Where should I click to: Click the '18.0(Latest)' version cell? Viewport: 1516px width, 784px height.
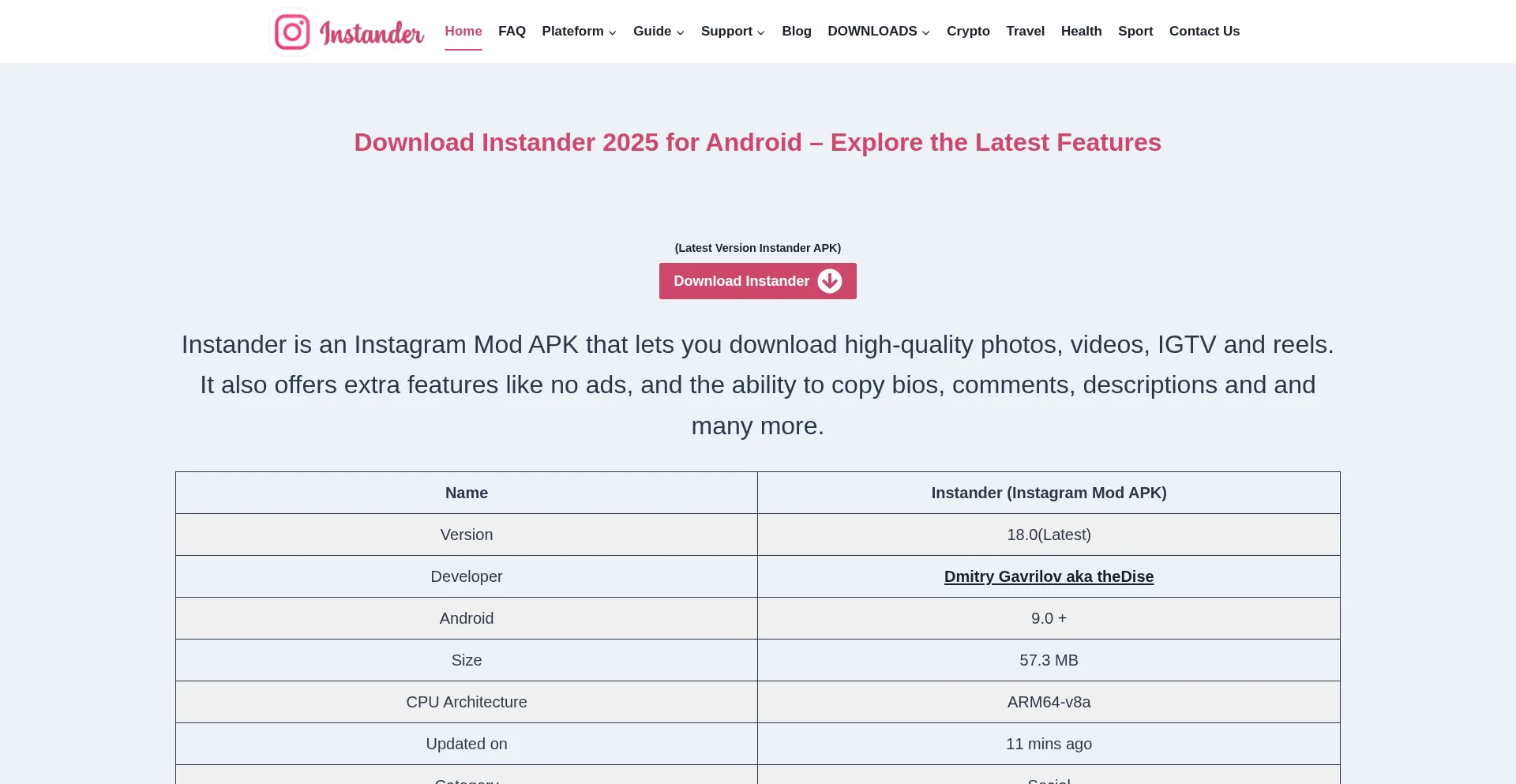1049,535
